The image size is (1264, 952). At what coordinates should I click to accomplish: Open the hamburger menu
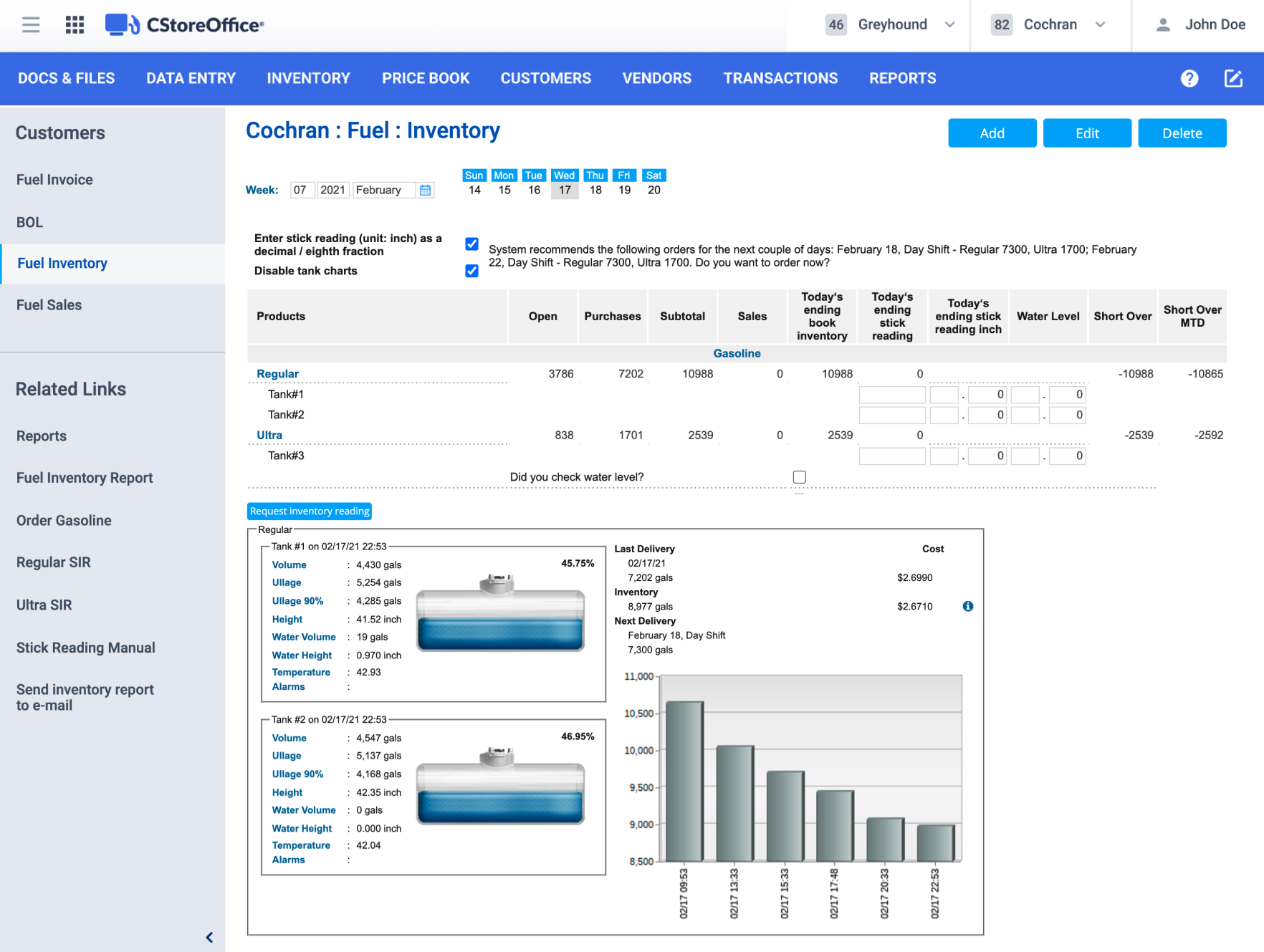tap(30, 24)
